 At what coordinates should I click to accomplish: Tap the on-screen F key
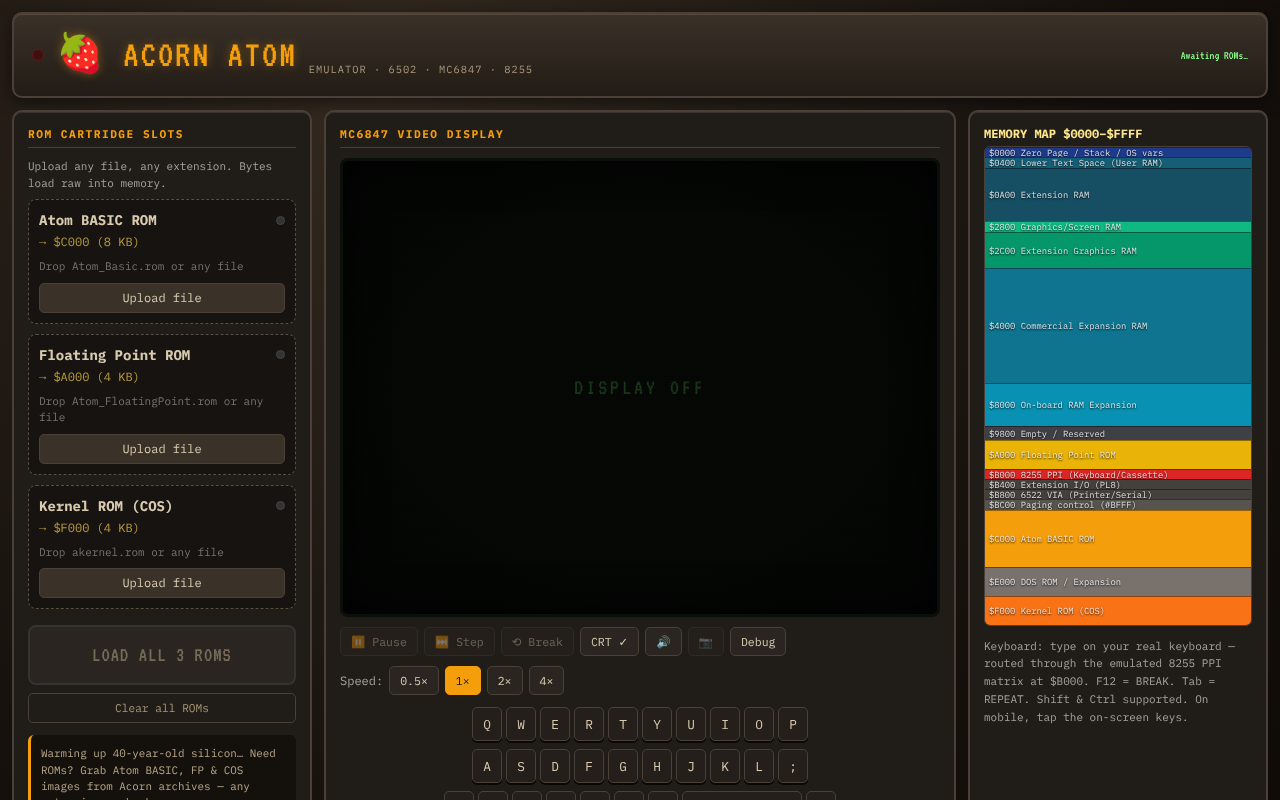click(589, 766)
